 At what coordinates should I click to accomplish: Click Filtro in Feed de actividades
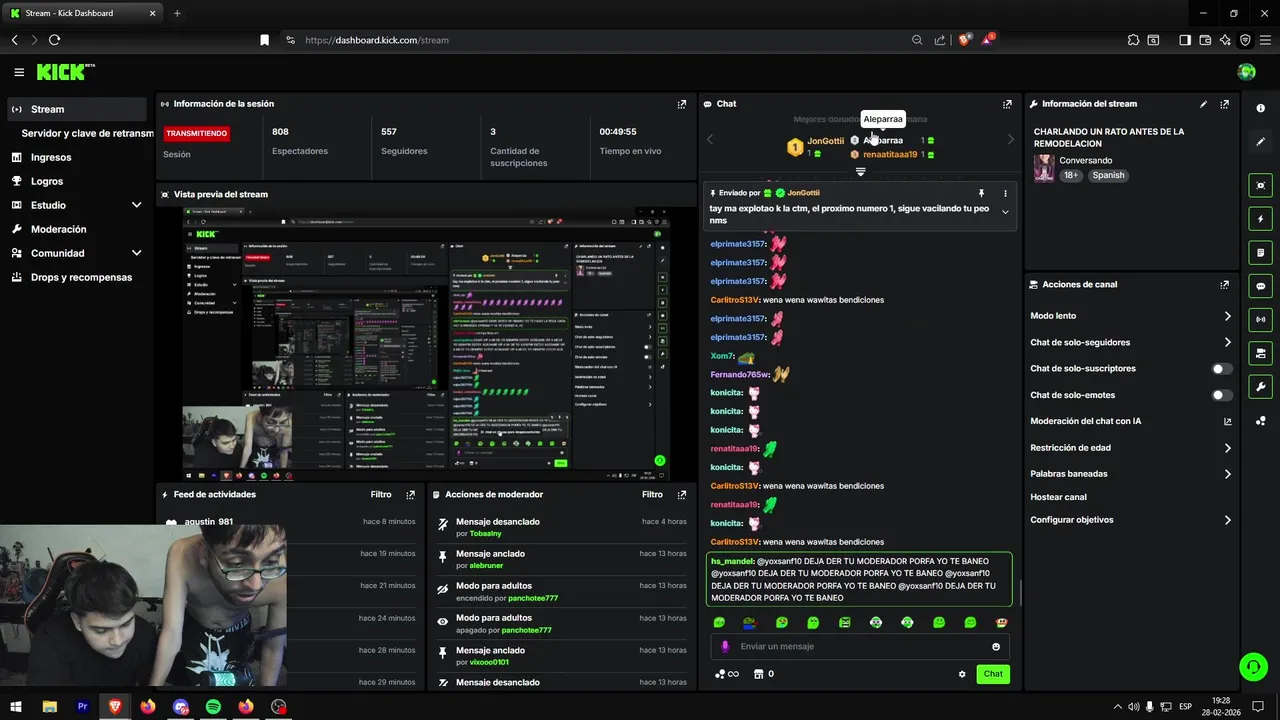click(381, 495)
